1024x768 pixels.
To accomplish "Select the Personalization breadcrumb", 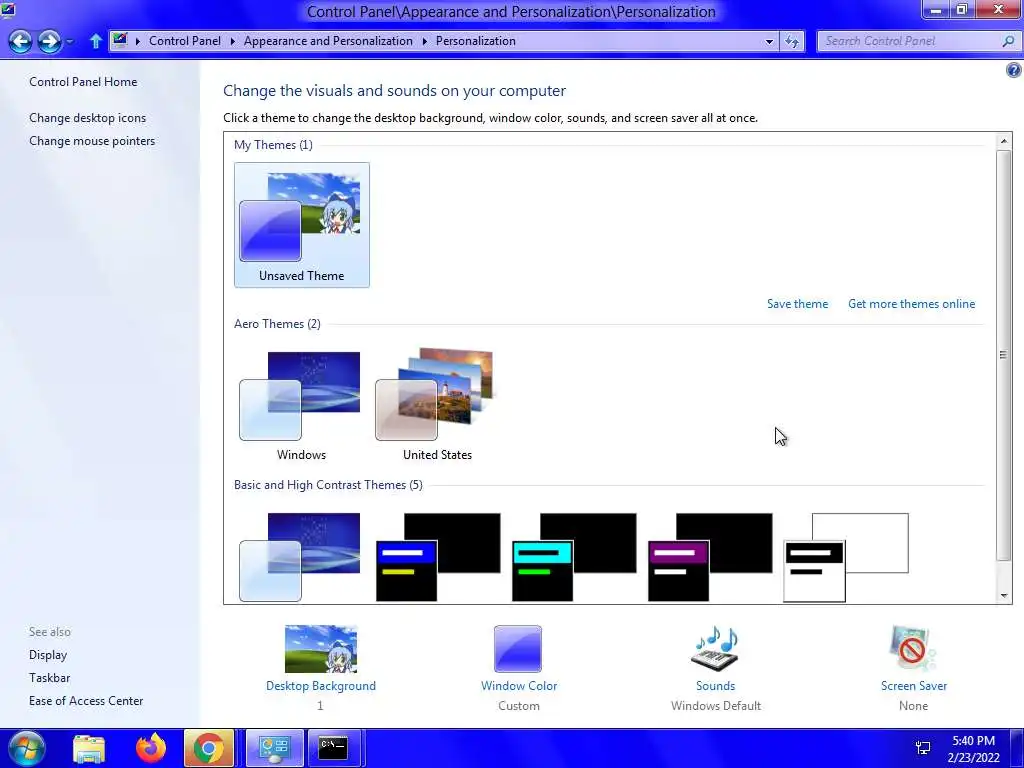I will (475, 41).
